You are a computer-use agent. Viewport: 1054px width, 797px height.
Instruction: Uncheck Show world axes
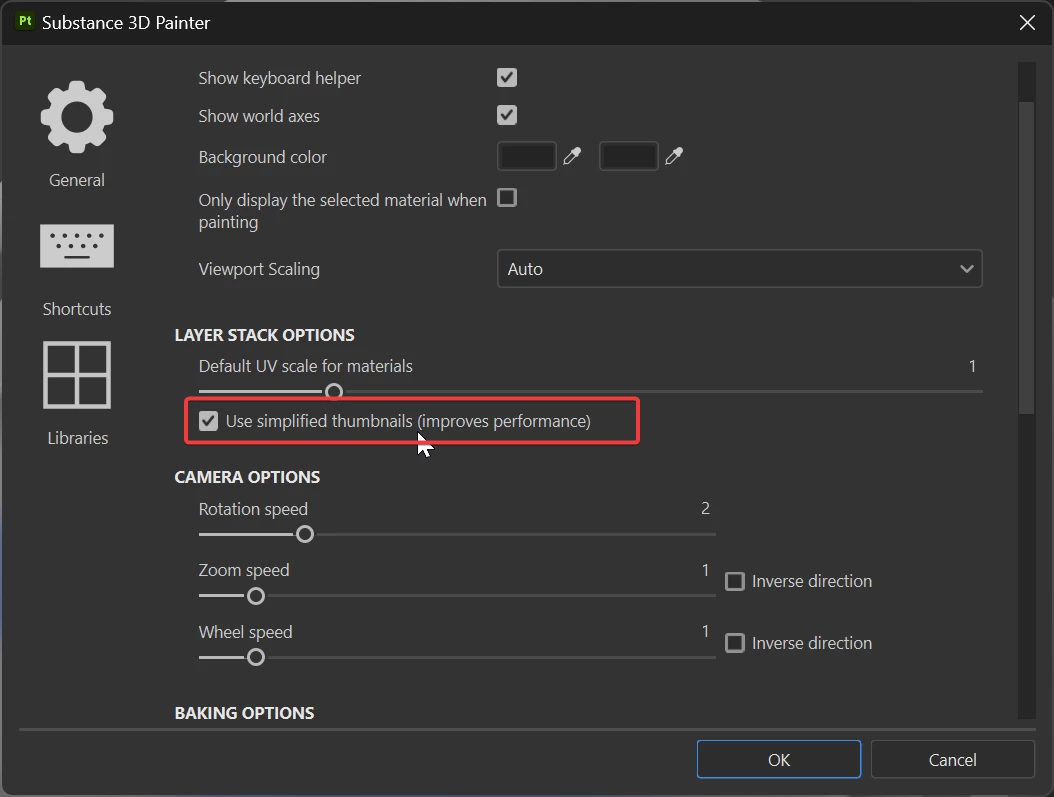pyautogui.click(x=507, y=115)
